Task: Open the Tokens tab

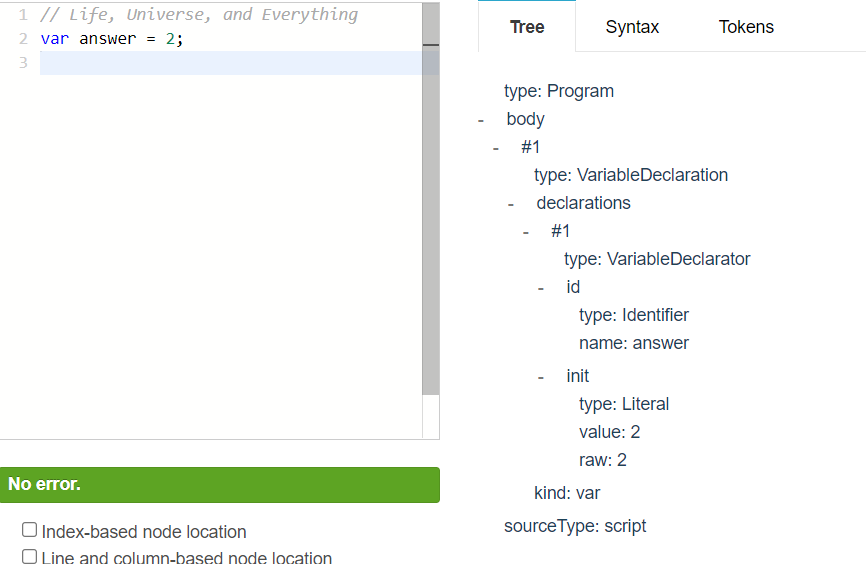Action: click(x=746, y=27)
